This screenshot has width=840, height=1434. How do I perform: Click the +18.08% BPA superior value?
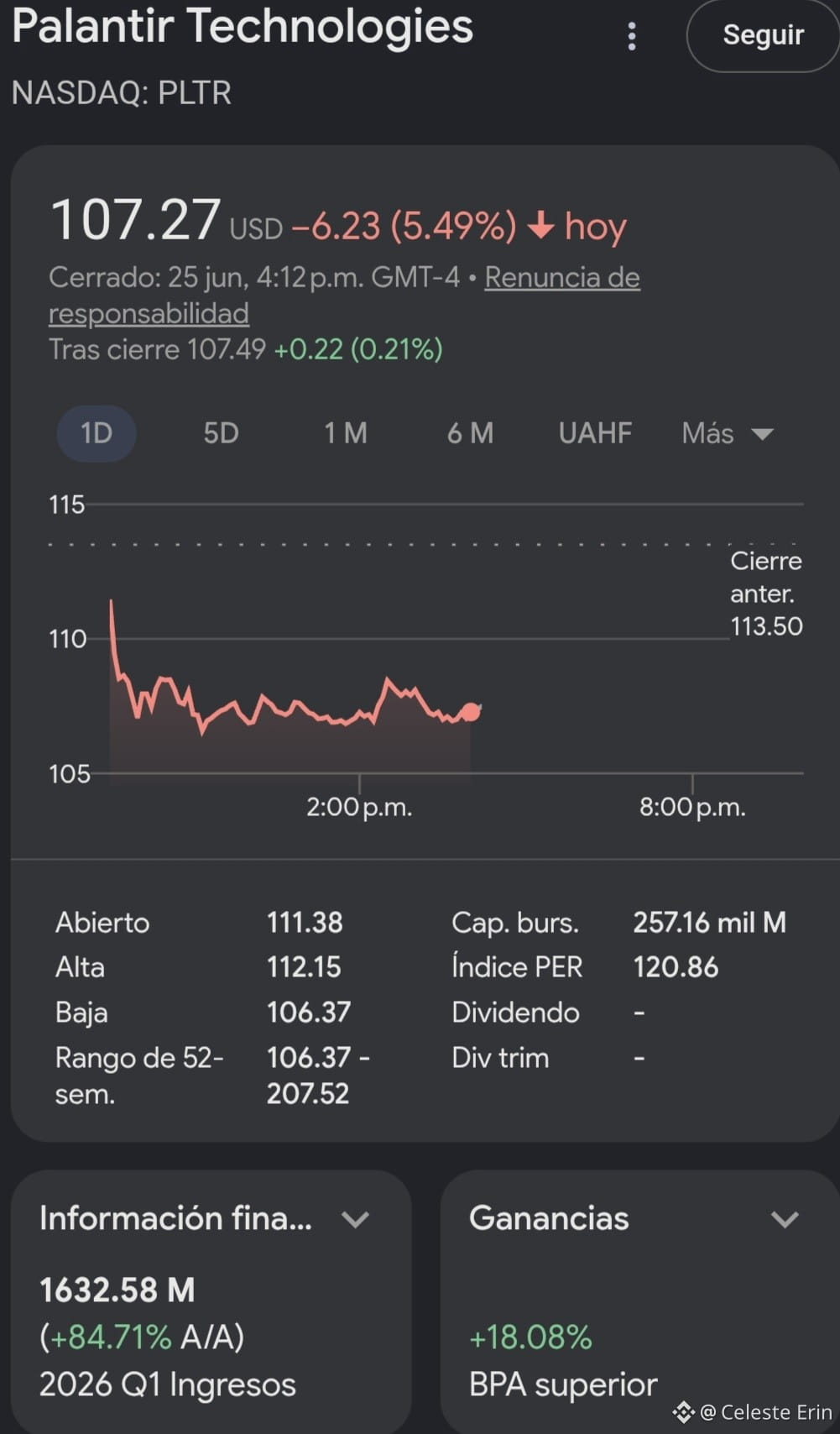point(530,1337)
